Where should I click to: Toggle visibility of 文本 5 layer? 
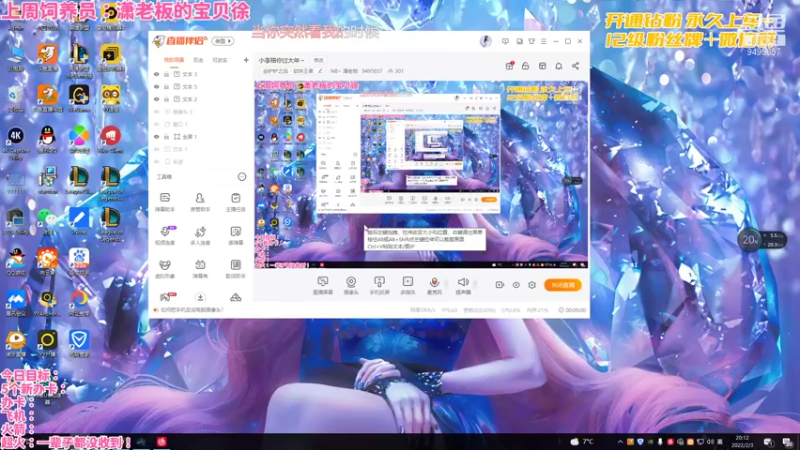(157, 87)
